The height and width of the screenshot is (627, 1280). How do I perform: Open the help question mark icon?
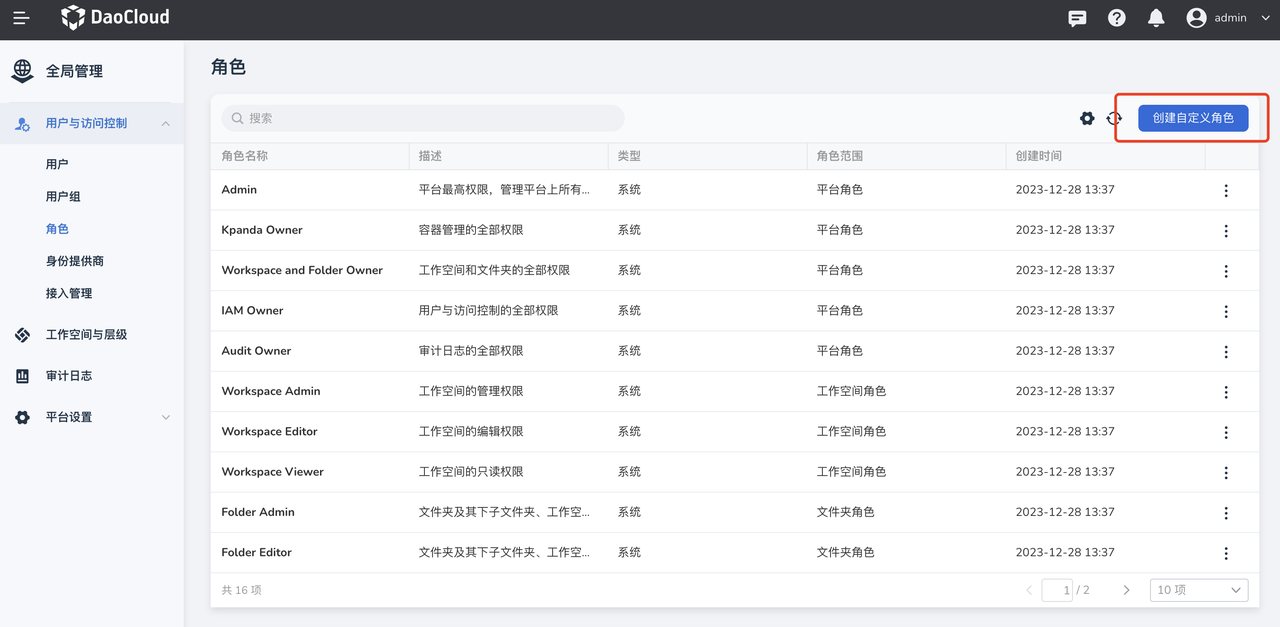(1117, 18)
